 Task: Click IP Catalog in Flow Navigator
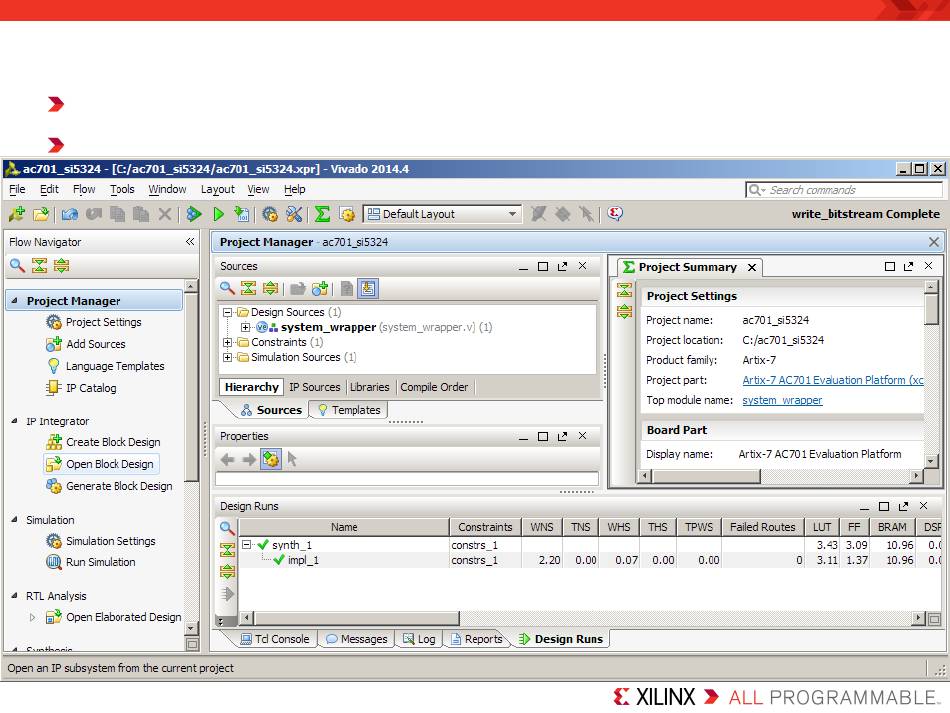[81, 388]
